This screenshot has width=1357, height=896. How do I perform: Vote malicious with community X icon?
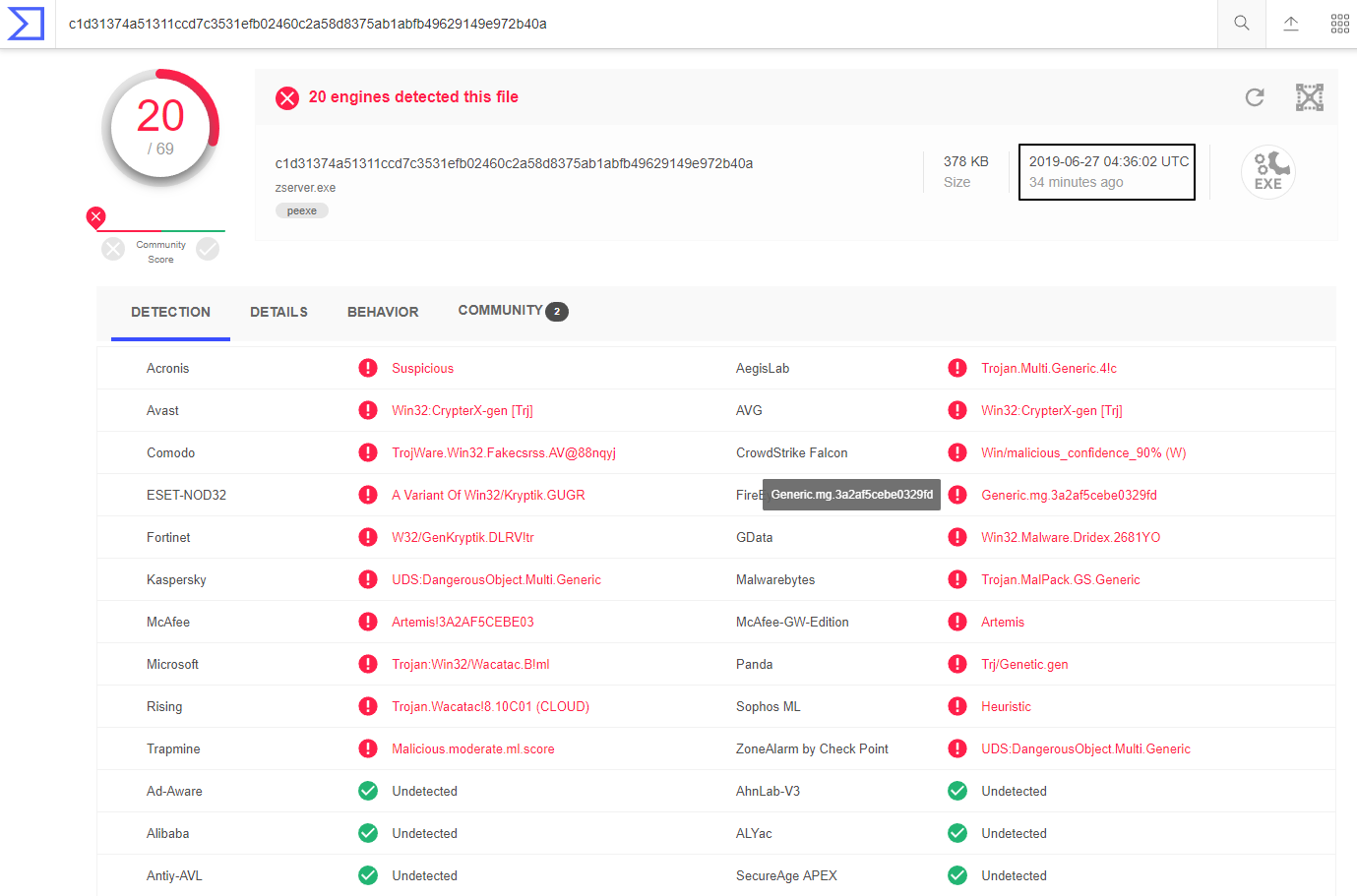point(113,249)
